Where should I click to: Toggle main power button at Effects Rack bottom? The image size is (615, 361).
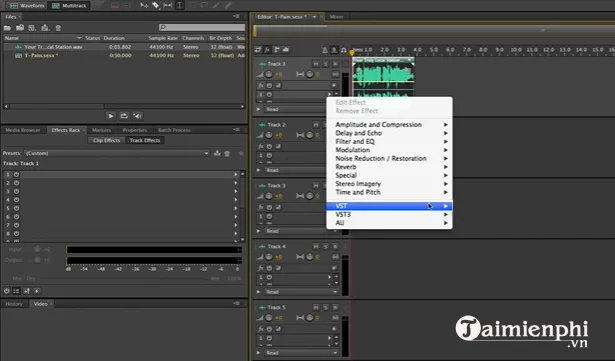[x=7, y=291]
